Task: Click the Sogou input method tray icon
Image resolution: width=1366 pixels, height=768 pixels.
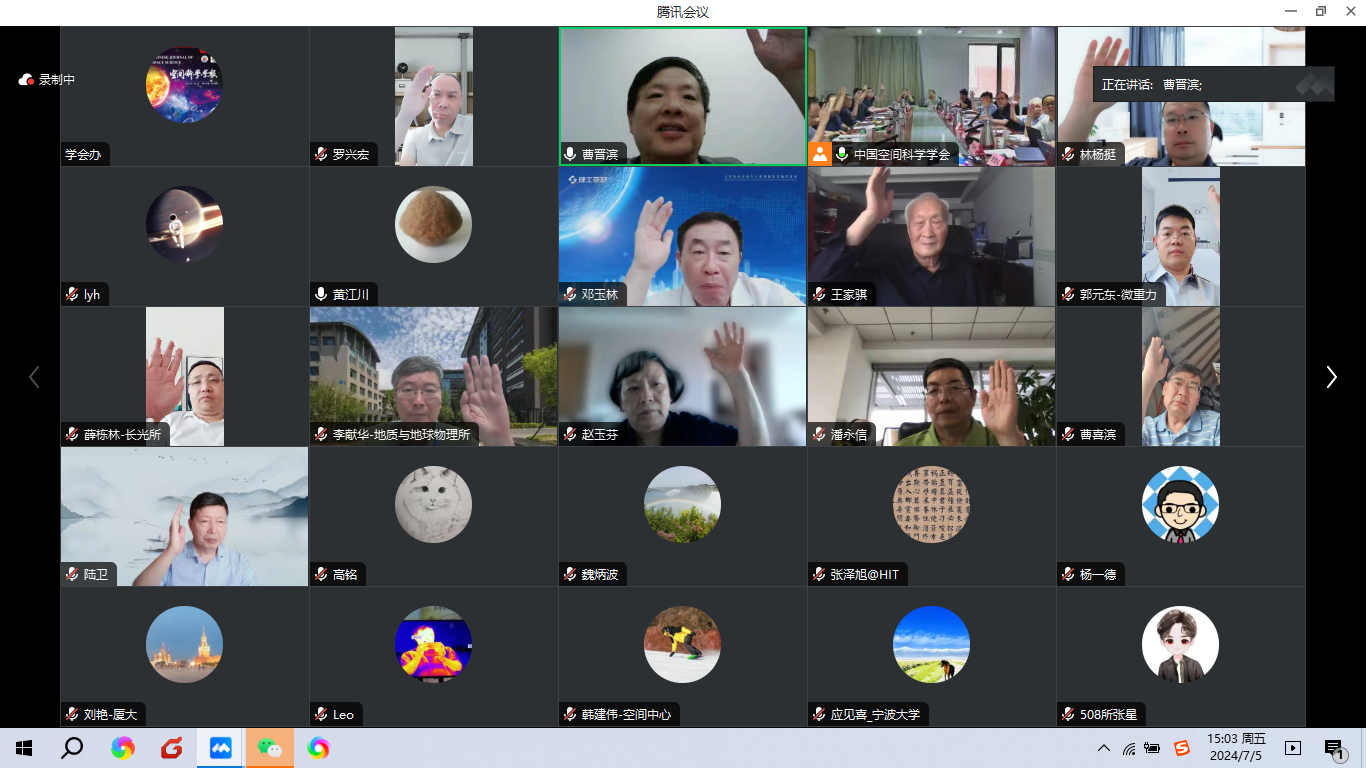Action: click(x=1181, y=748)
